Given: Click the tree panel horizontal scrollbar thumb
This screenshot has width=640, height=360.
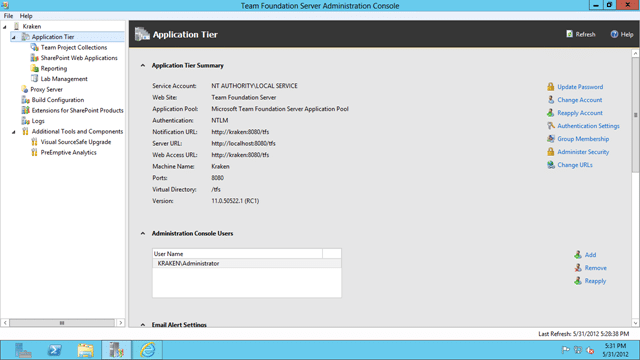Looking at the screenshot, I should [62, 323].
